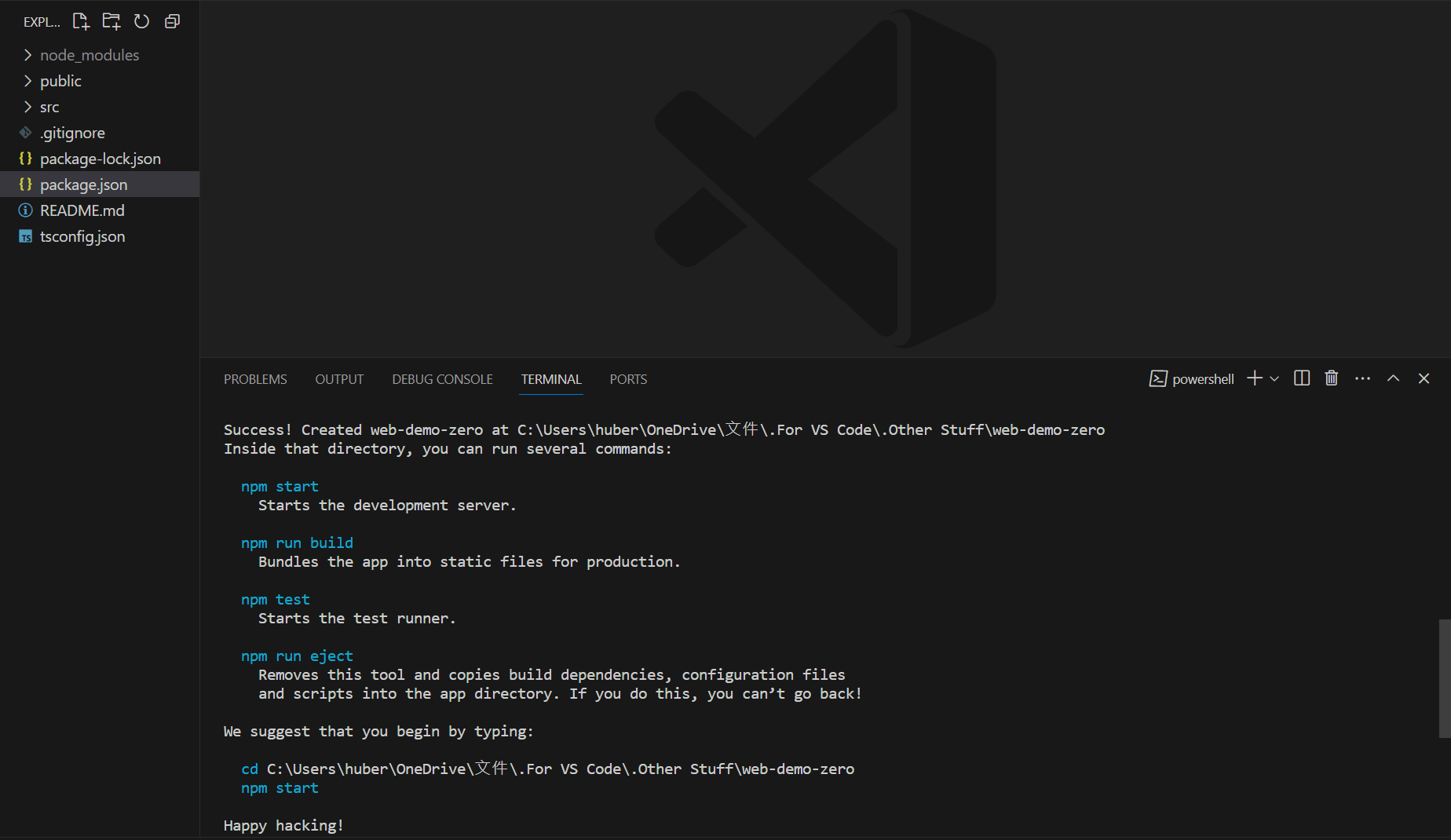Image resolution: width=1451 pixels, height=840 pixels.
Task: Open the terminal launch profile dropdown
Action: [1274, 378]
